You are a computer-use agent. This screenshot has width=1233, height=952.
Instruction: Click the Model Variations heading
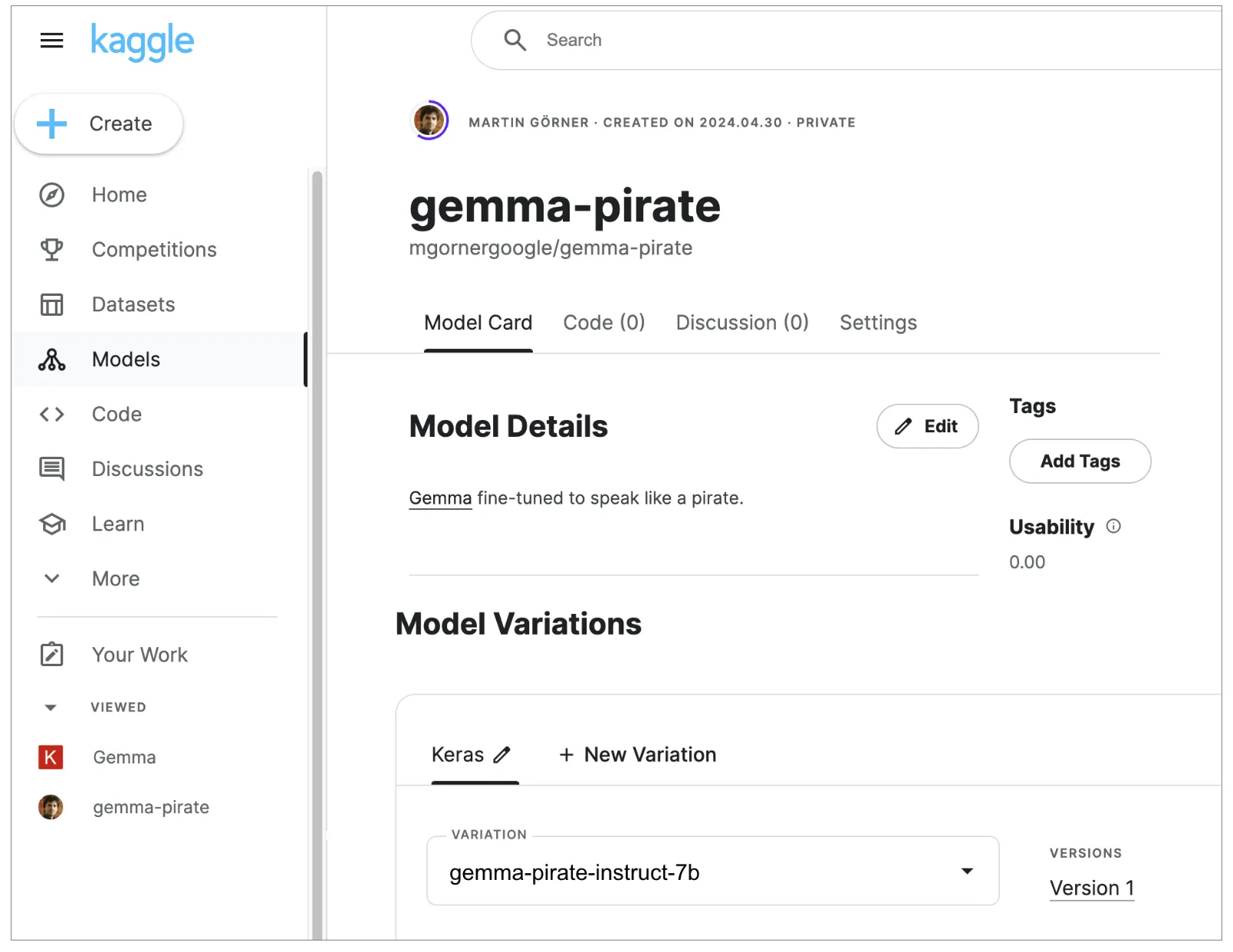[x=518, y=624]
